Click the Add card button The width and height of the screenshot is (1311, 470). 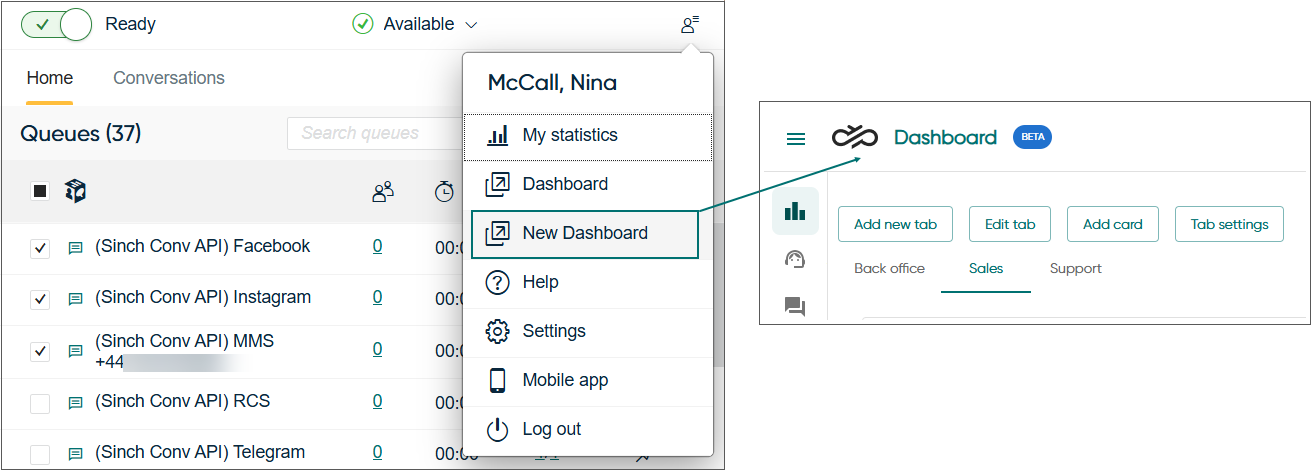click(1112, 224)
